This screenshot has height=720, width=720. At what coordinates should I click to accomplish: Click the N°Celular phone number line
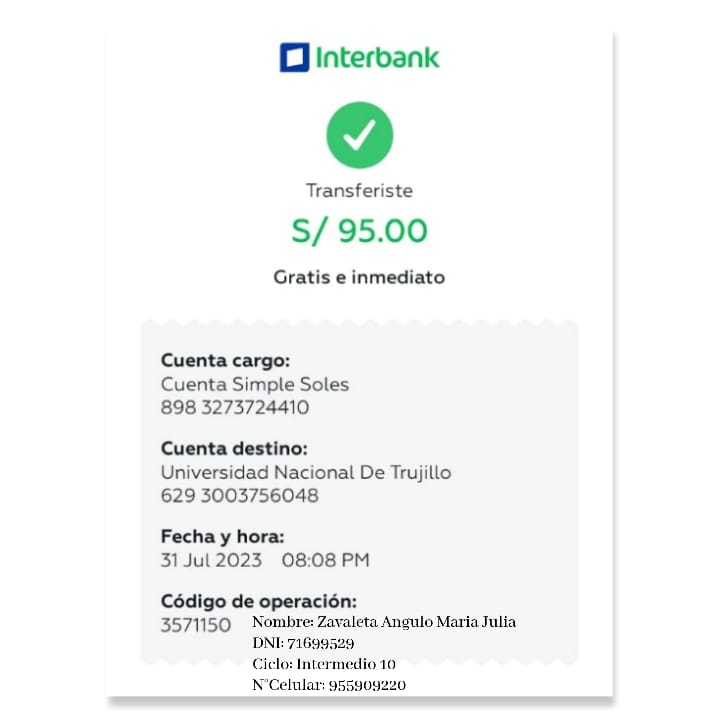click(x=329, y=685)
